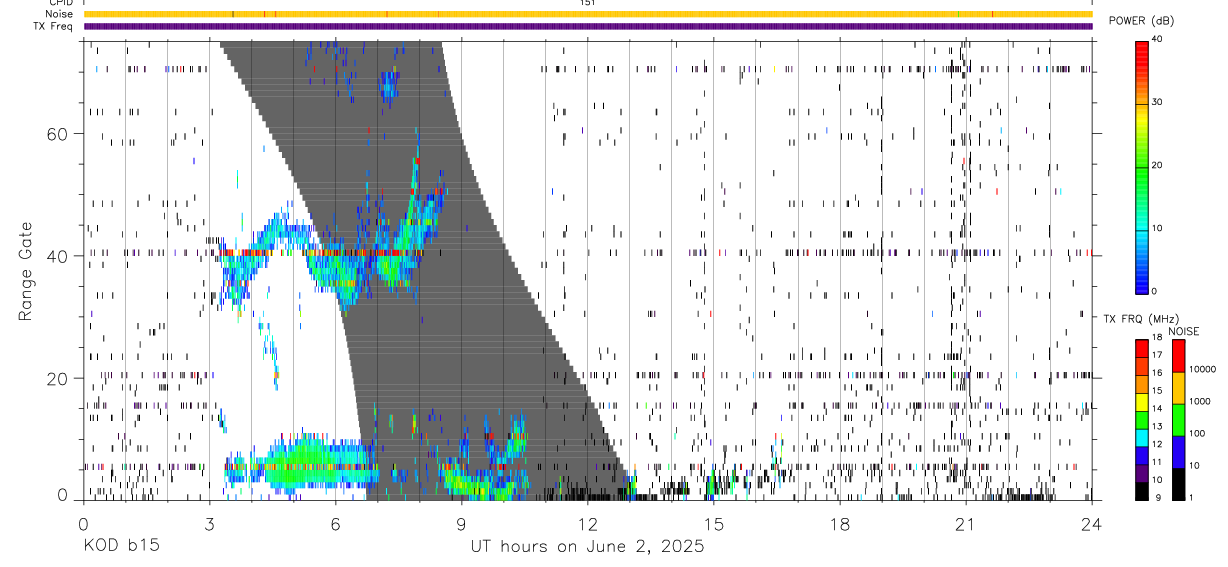Click the 6 tick on the UT hours axis

[x=335, y=523]
